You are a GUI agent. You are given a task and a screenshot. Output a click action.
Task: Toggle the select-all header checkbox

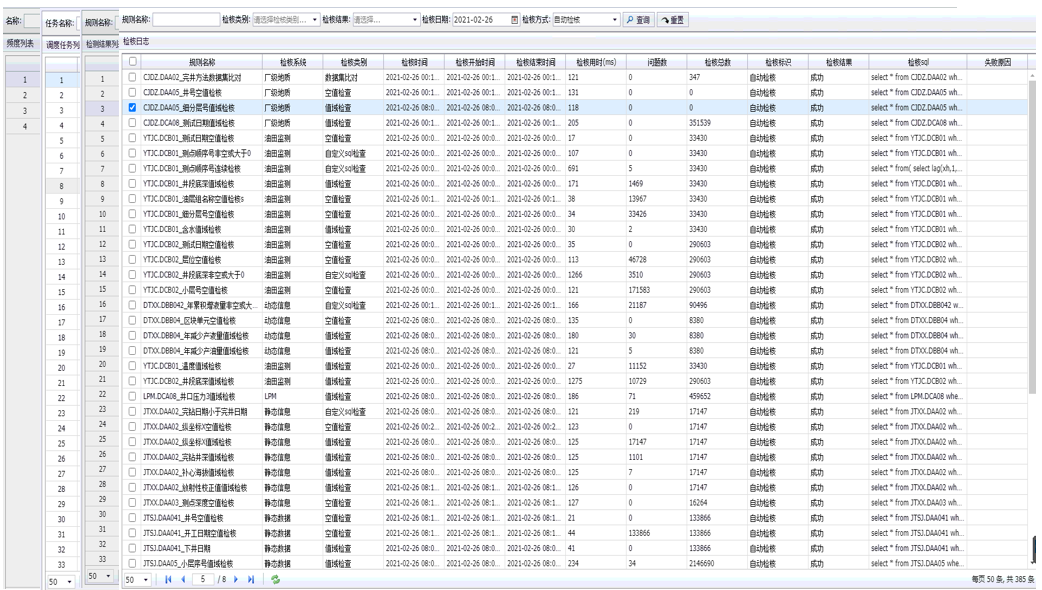(x=133, y=62)
